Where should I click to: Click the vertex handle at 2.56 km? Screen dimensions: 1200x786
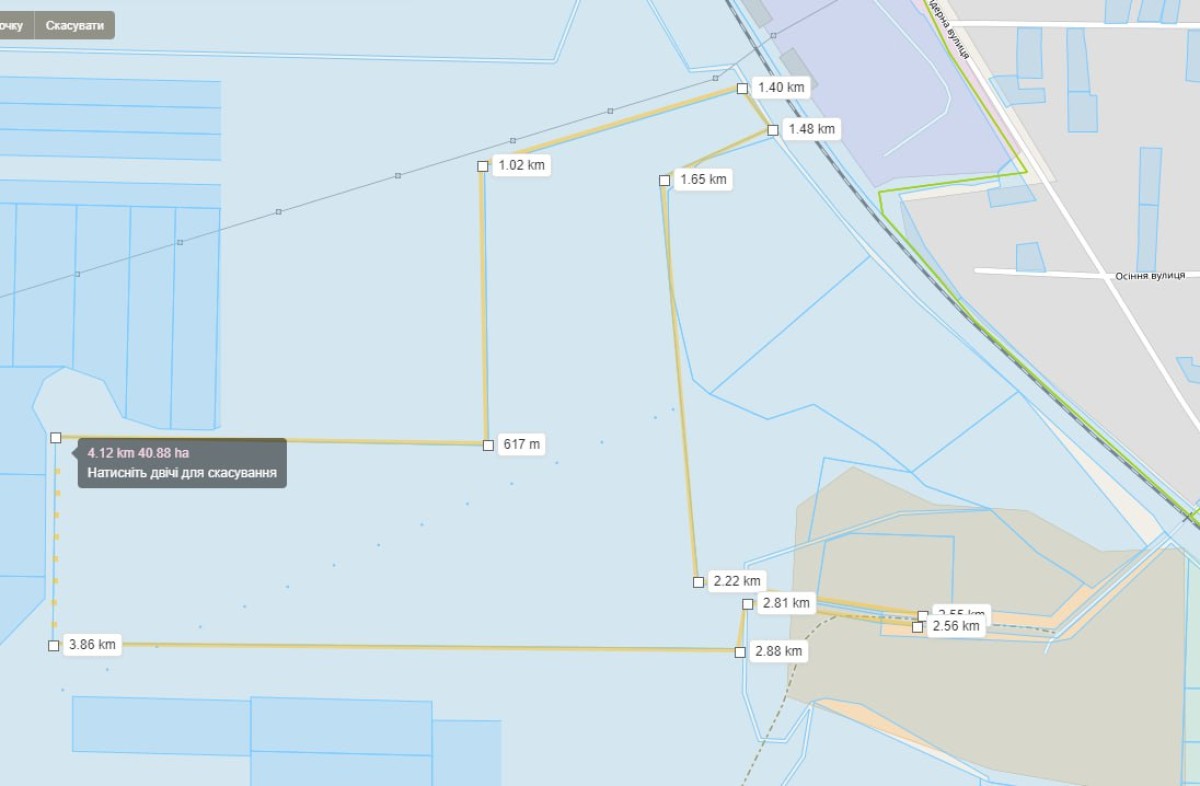(x=918, y=627)
